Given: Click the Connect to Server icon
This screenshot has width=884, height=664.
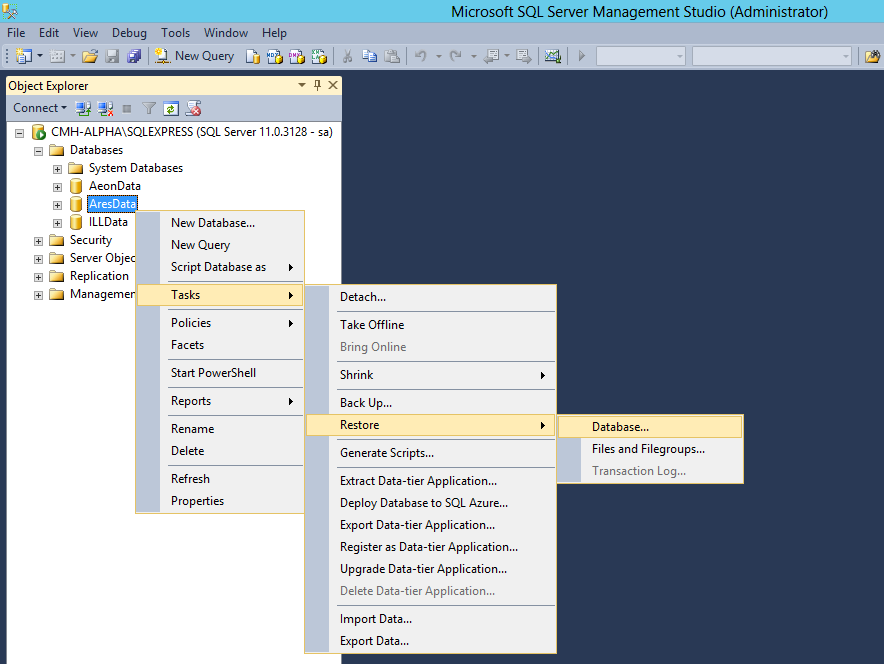Looking at the screenshot, I should click(x=82, y=107).
